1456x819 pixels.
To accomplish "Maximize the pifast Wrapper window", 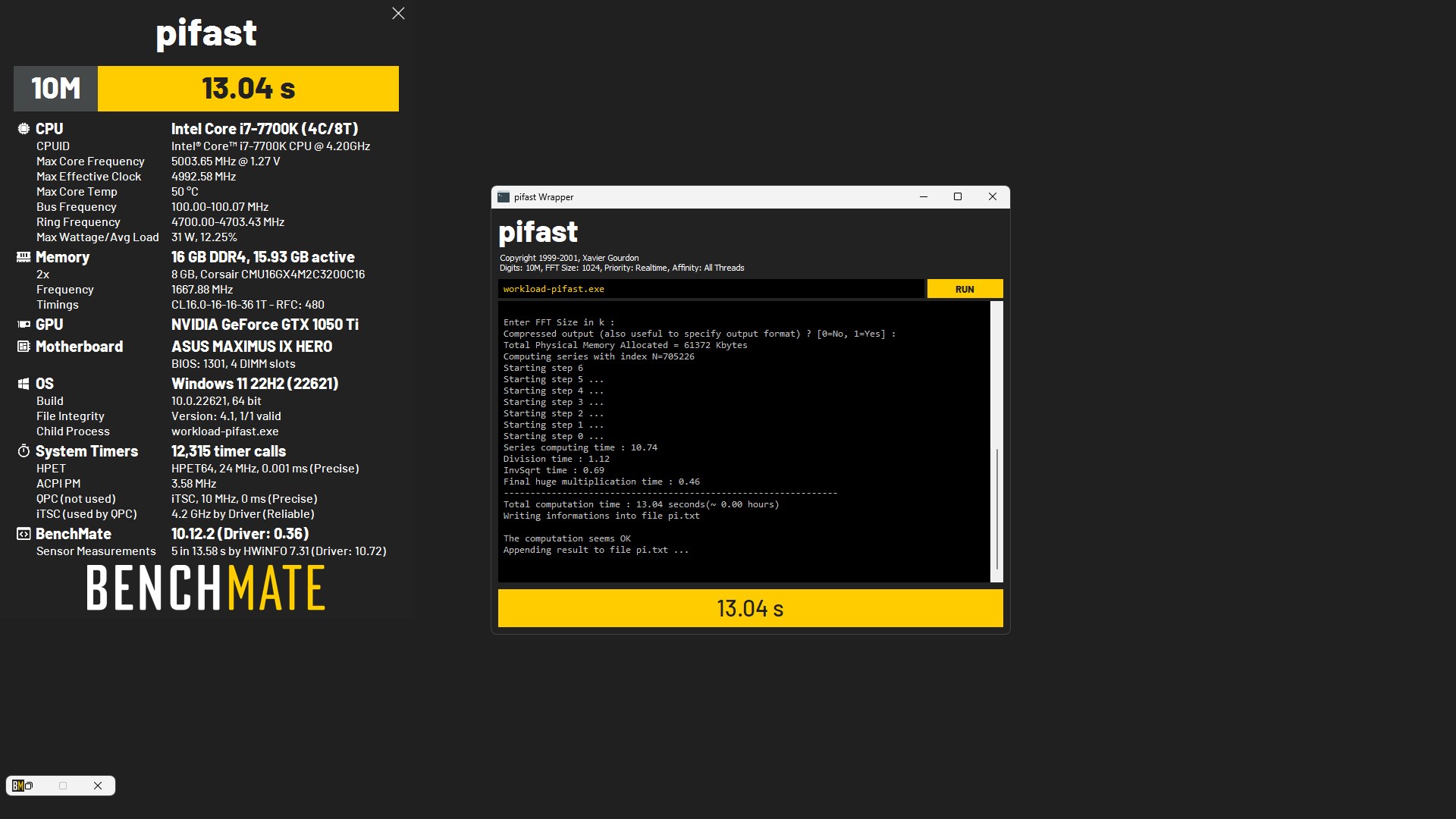I will click(x=958, y=197).
